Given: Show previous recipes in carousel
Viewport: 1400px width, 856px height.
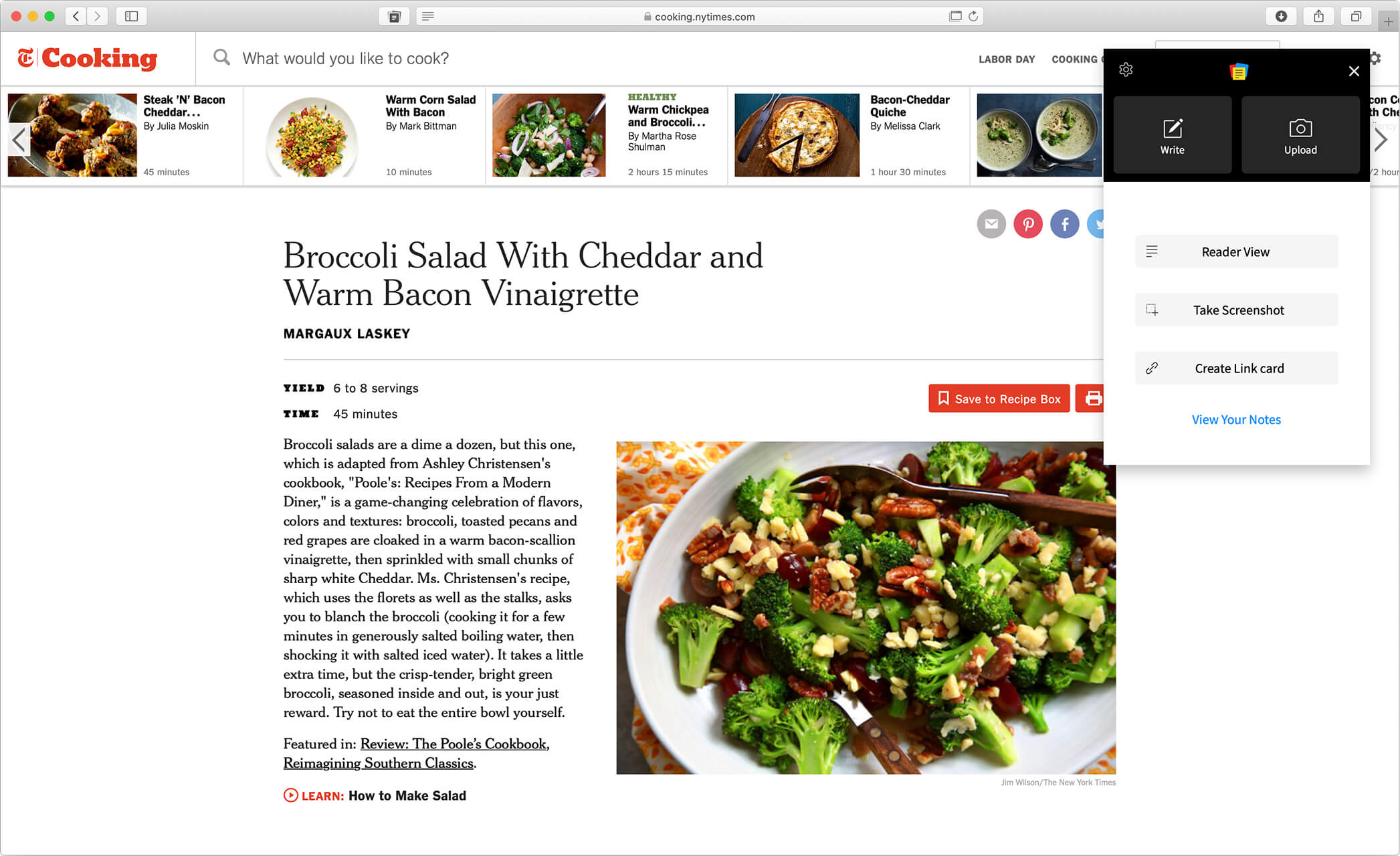Looking at the screenshot, I should 19,140.
